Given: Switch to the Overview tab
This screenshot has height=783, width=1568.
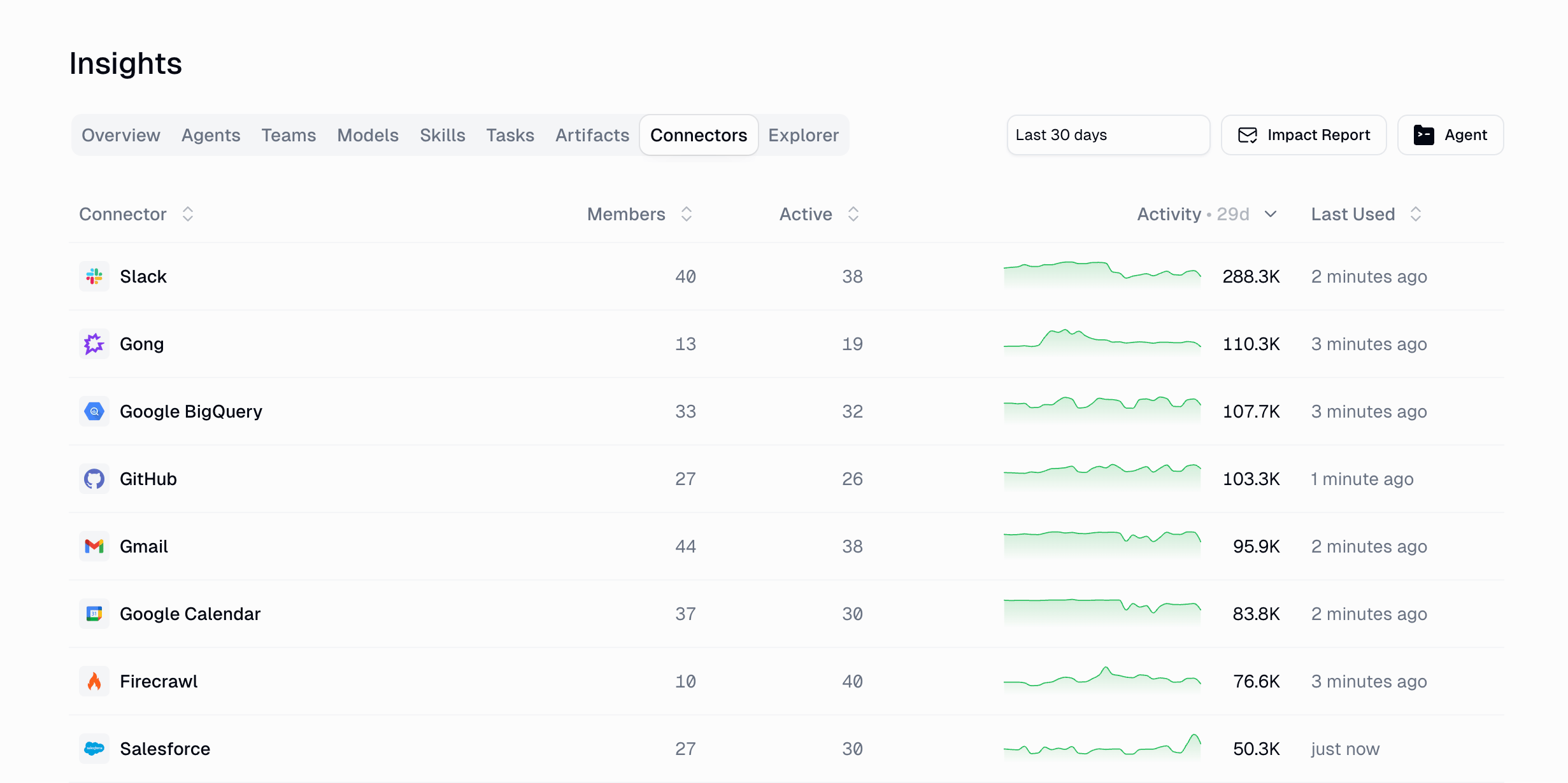Looking at the screenshot, I should tap(121, 135).
